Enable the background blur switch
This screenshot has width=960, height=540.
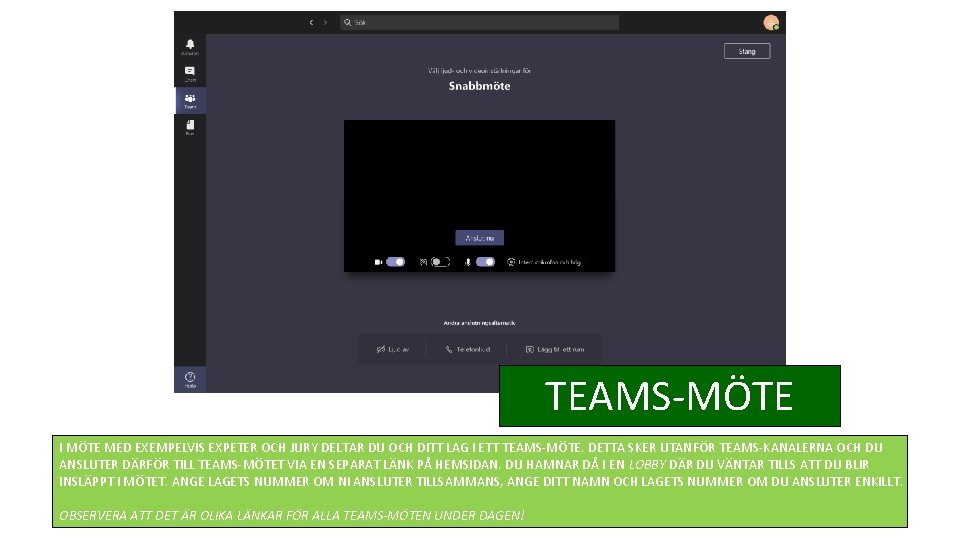click(440, 262)
